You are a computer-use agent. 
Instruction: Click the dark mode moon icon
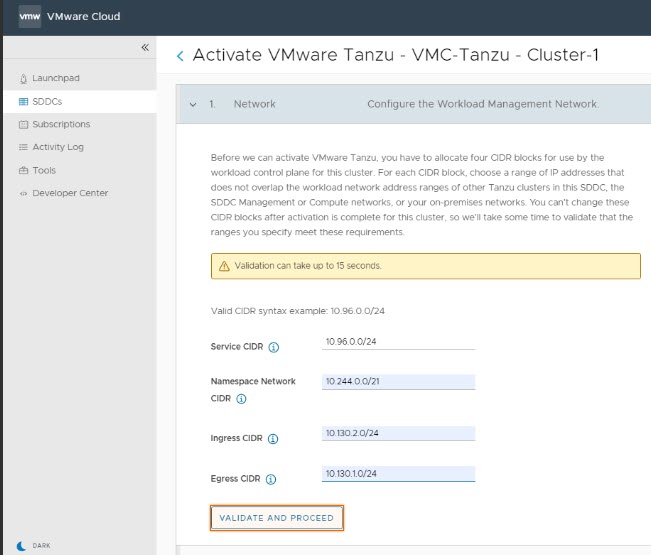point(21,545)
